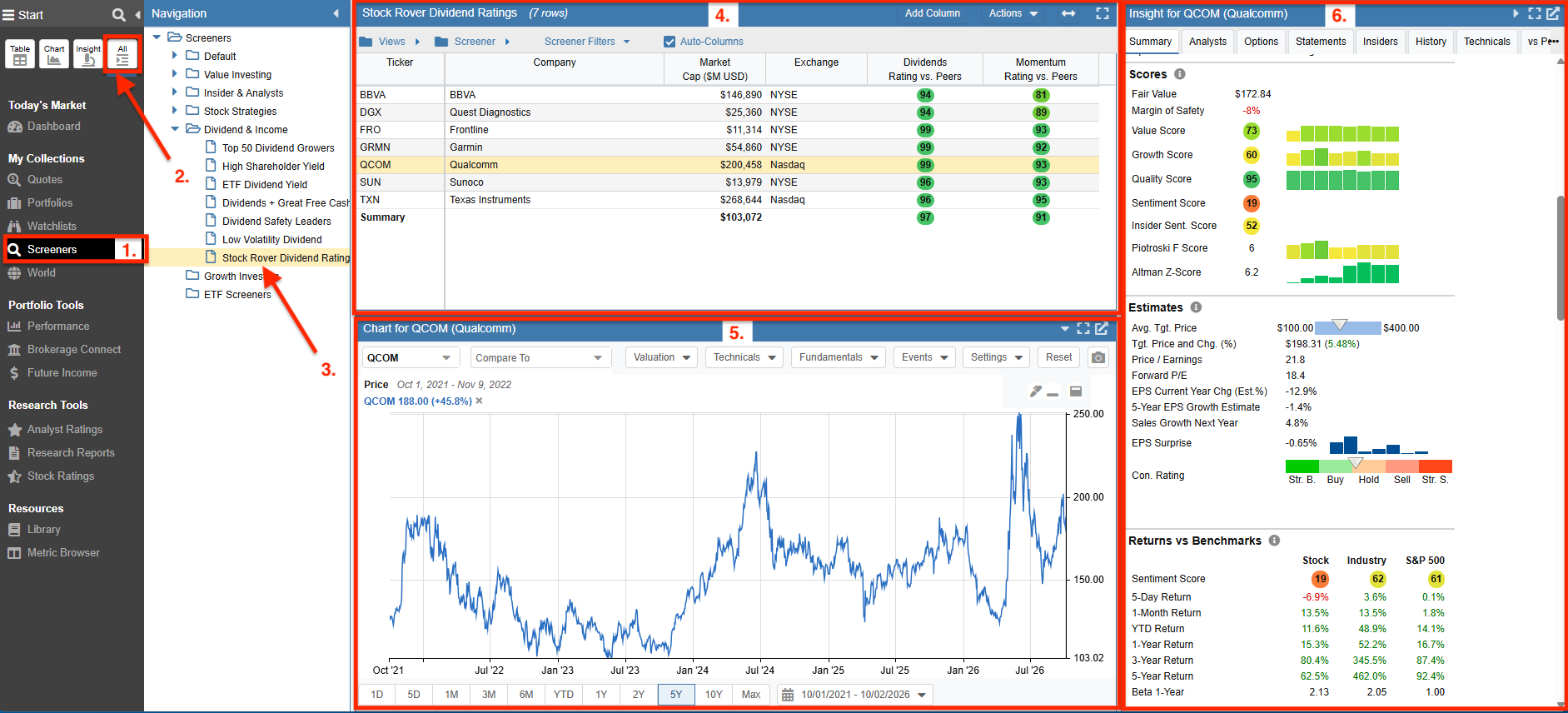
Task: Select the Insight layout icon
Action: tap(88, 54)
